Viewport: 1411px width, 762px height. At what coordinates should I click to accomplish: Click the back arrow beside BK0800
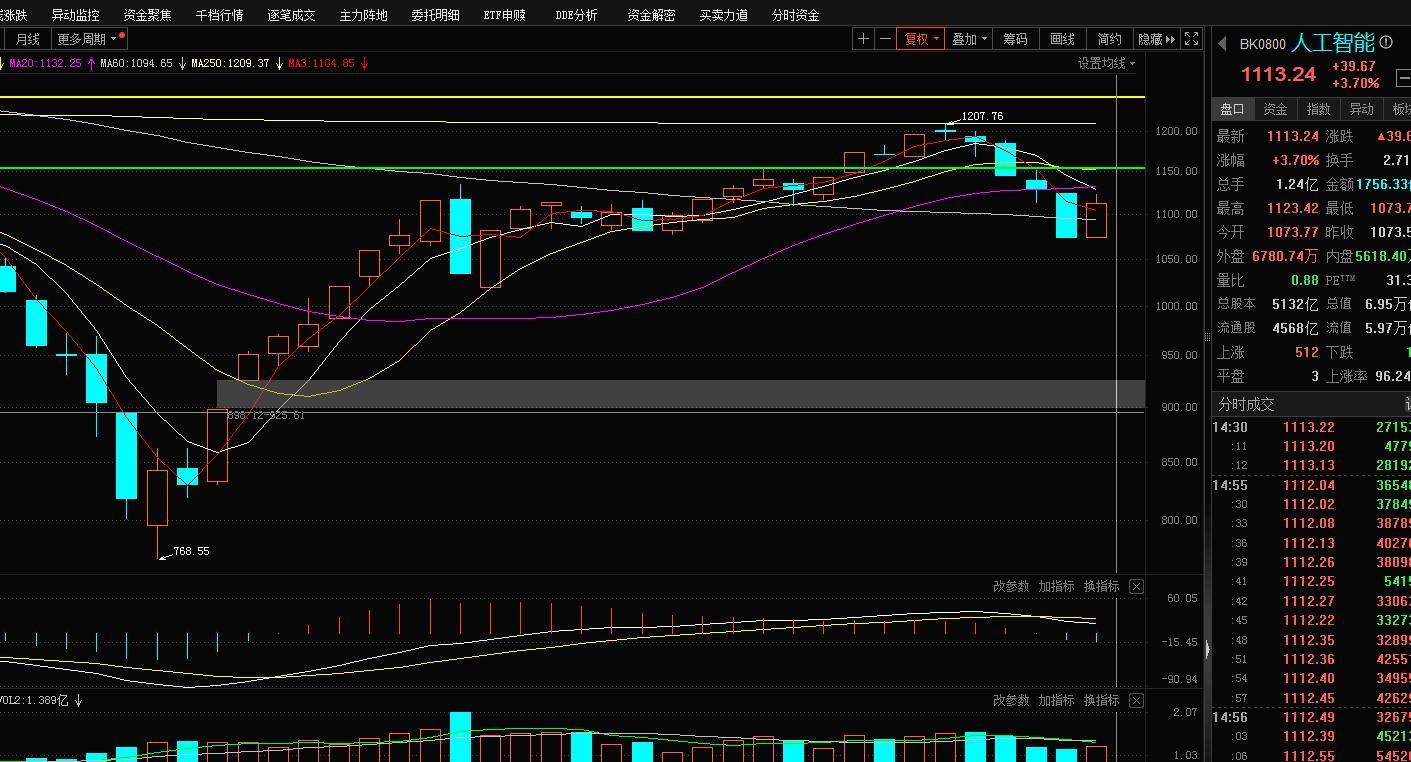(x=1222, y=44)
